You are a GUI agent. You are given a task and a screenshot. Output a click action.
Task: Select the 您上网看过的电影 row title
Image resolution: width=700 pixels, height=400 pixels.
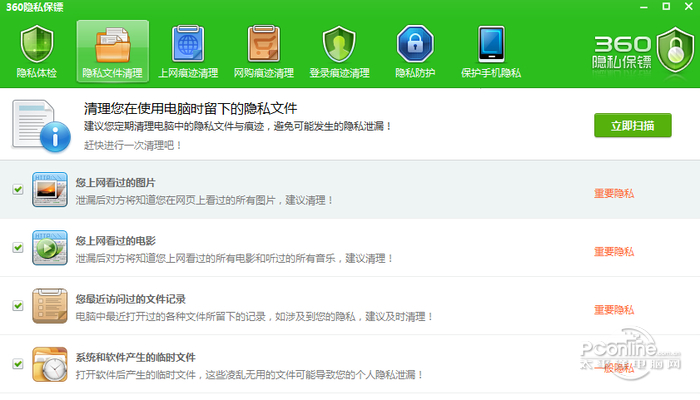(x=116, y=241)
